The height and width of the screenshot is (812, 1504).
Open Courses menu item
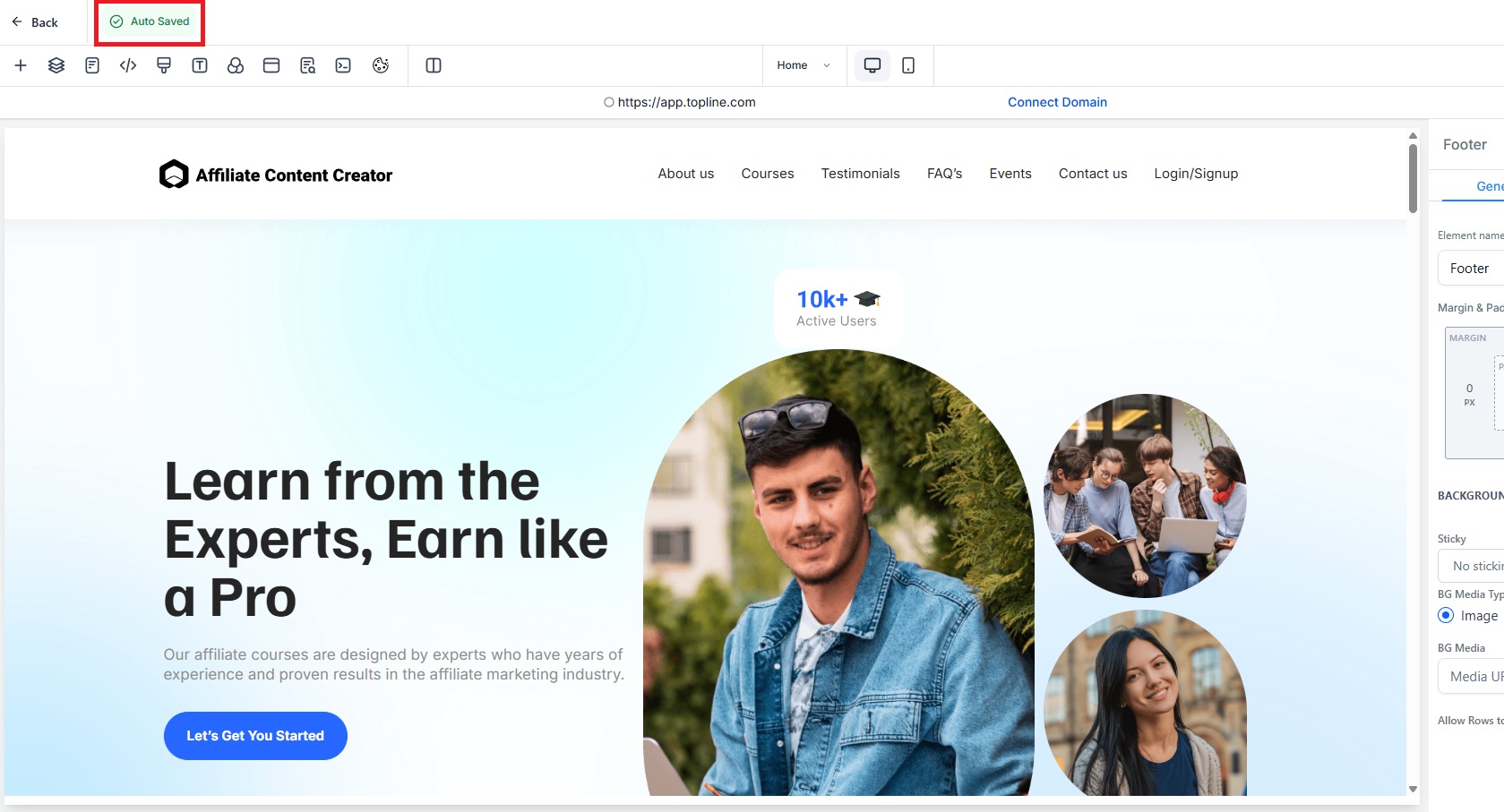[x=768, y=174]
